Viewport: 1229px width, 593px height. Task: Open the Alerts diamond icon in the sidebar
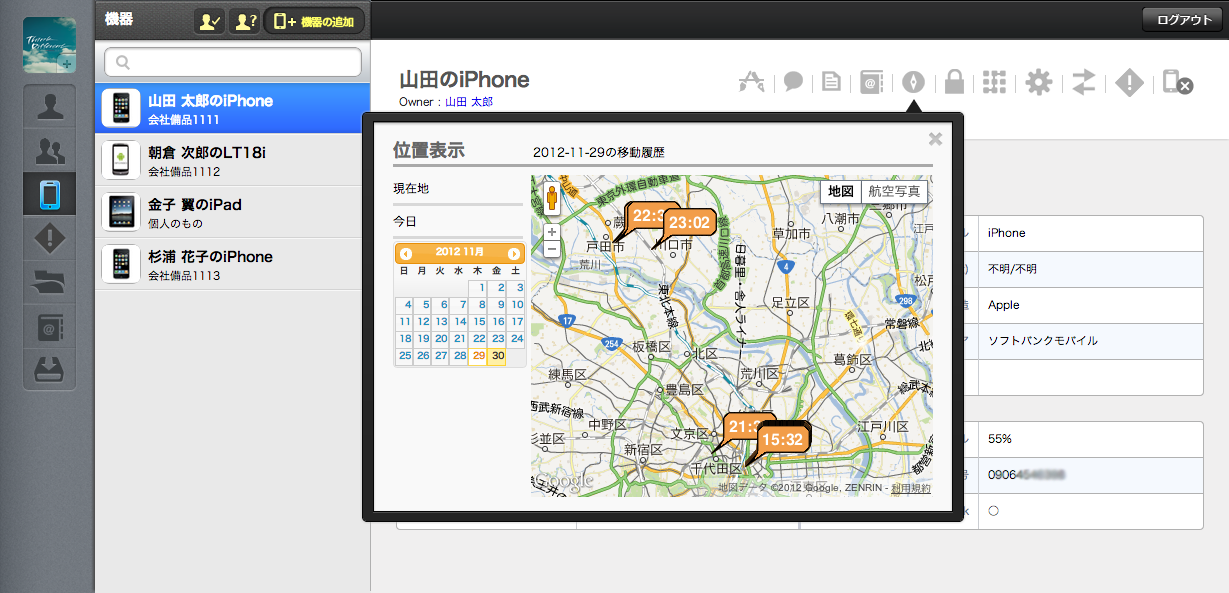pos(49,238)
